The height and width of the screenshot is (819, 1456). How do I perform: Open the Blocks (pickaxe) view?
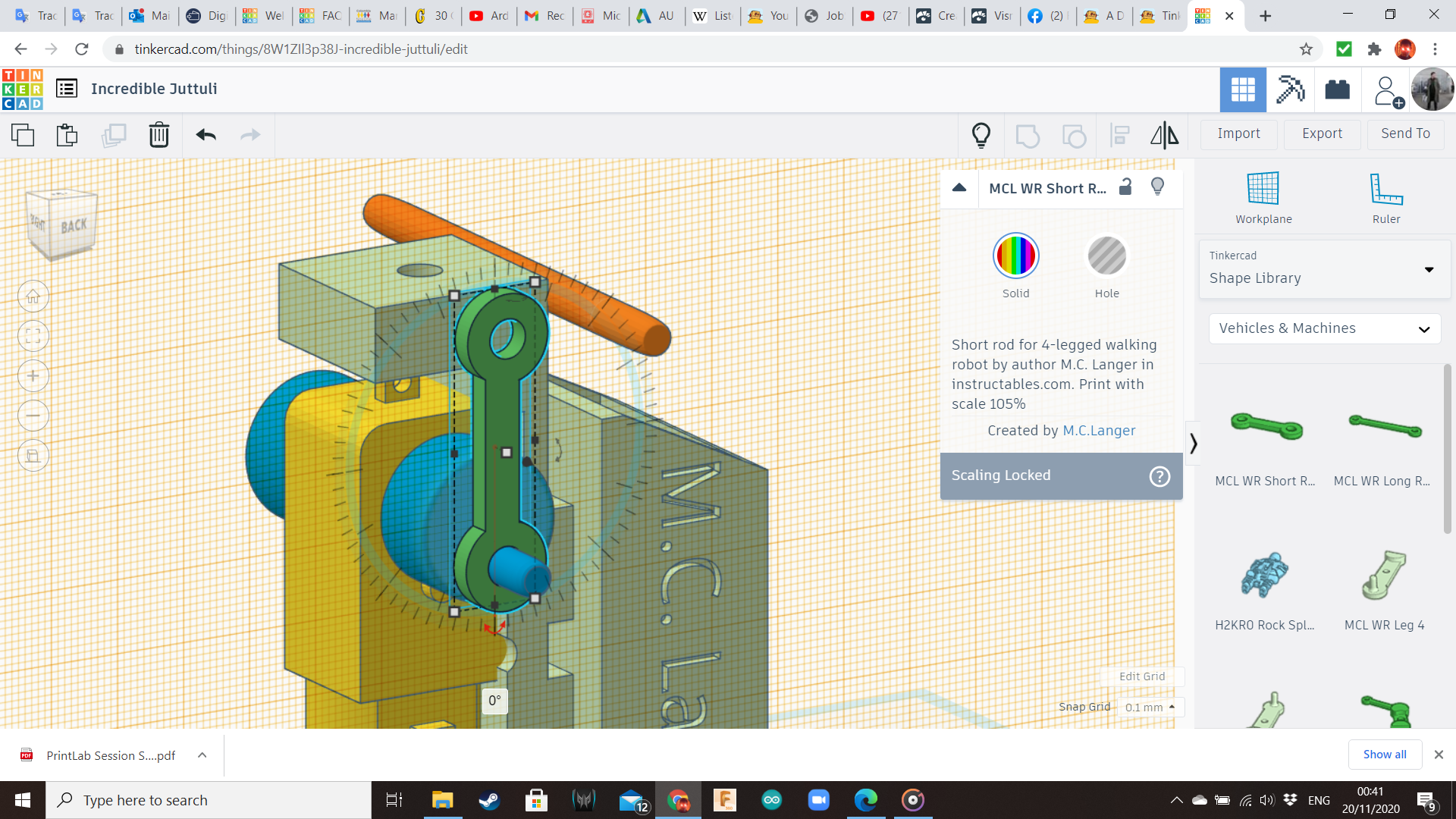(1290, 89)
